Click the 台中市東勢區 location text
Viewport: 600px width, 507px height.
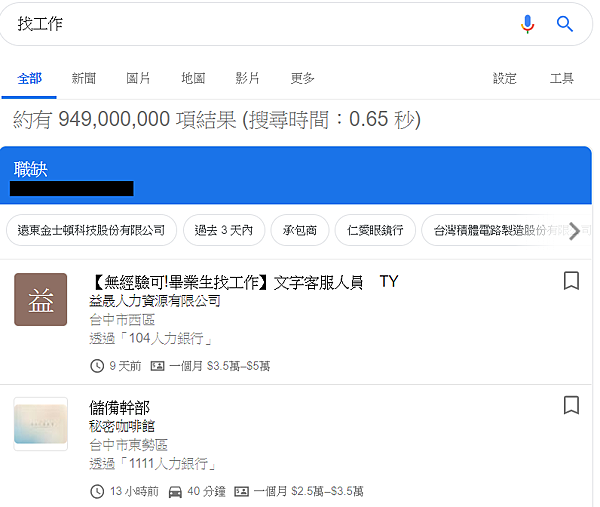click(129, 445)
